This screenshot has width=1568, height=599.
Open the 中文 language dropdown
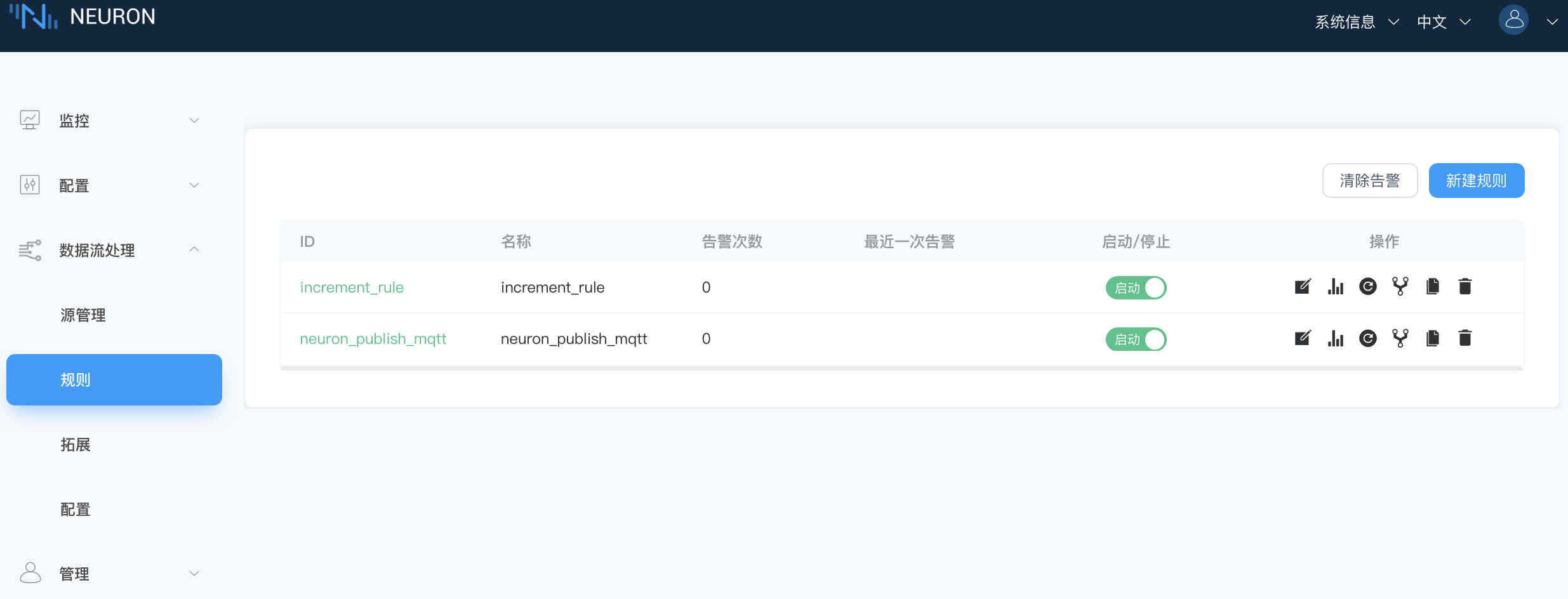pyautogui.click(x=1444, y=22)
